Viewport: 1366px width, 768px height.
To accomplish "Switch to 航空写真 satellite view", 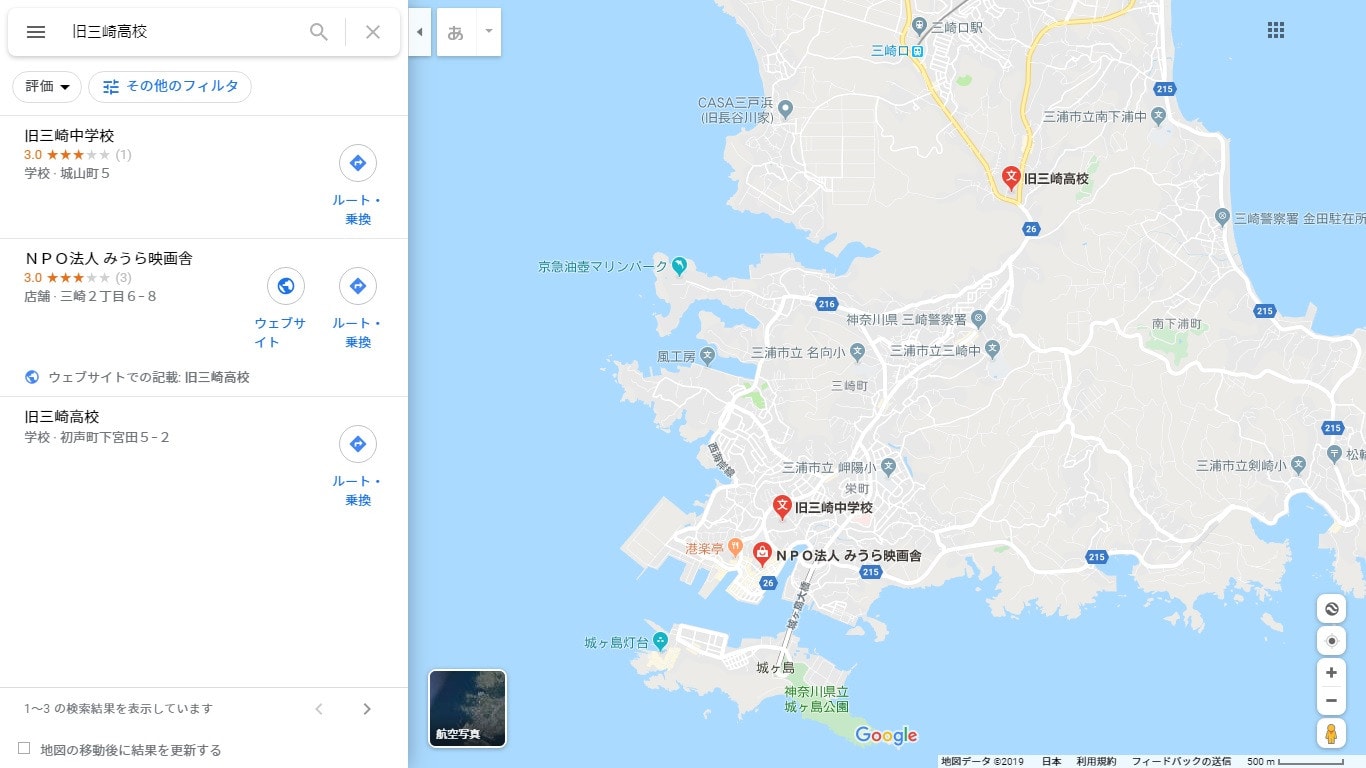I will pyautogui.click(x=467, y=708).
